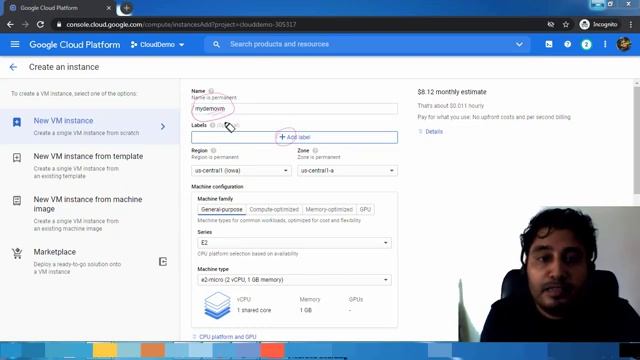
Task: Open the CloudDemo project selector dropdown
Action: (x=157, y=44)
